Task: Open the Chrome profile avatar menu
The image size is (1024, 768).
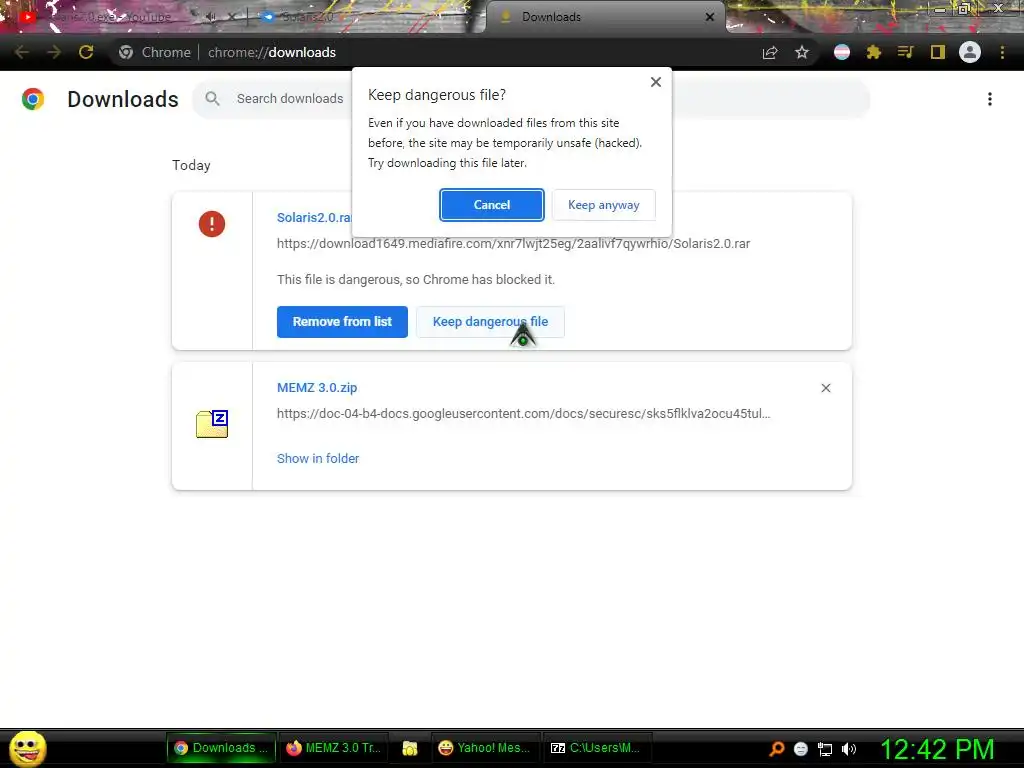Action: tap(970, 52)
